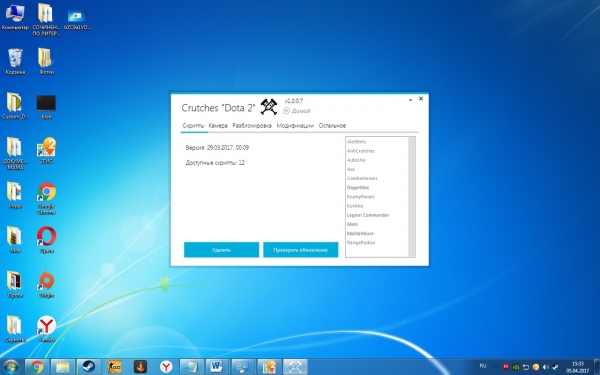
Task: Choose ComboHeroes in the scripts list
Action: (362, 178)
